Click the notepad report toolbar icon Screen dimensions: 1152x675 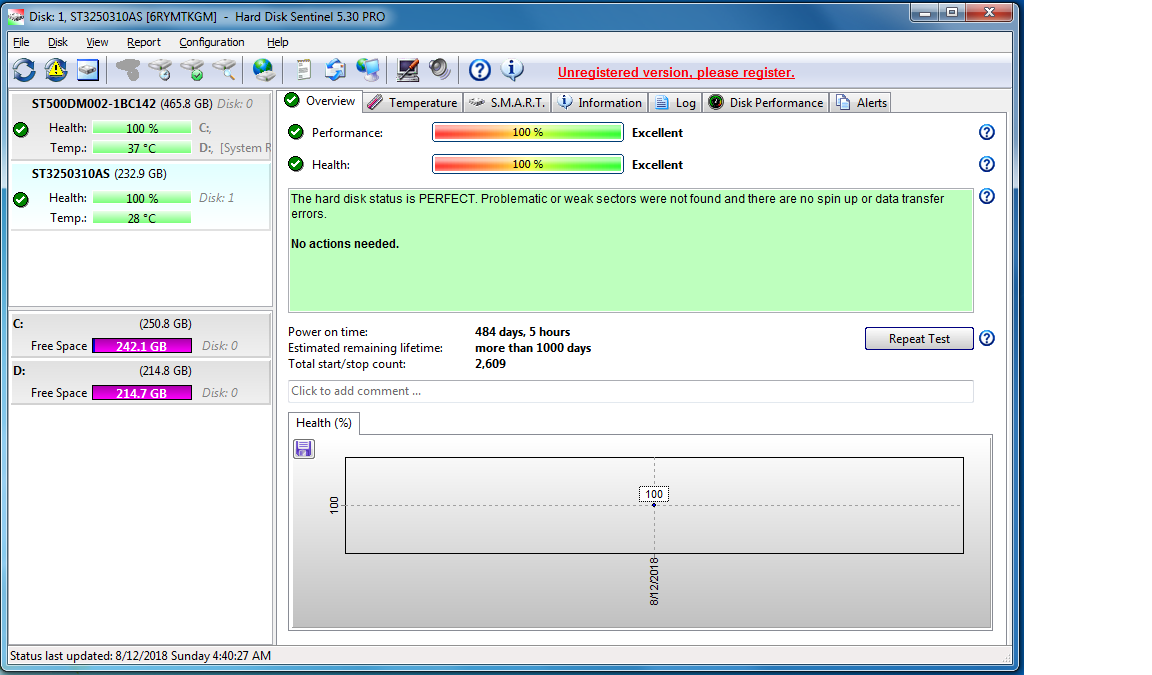coord(303,71)
